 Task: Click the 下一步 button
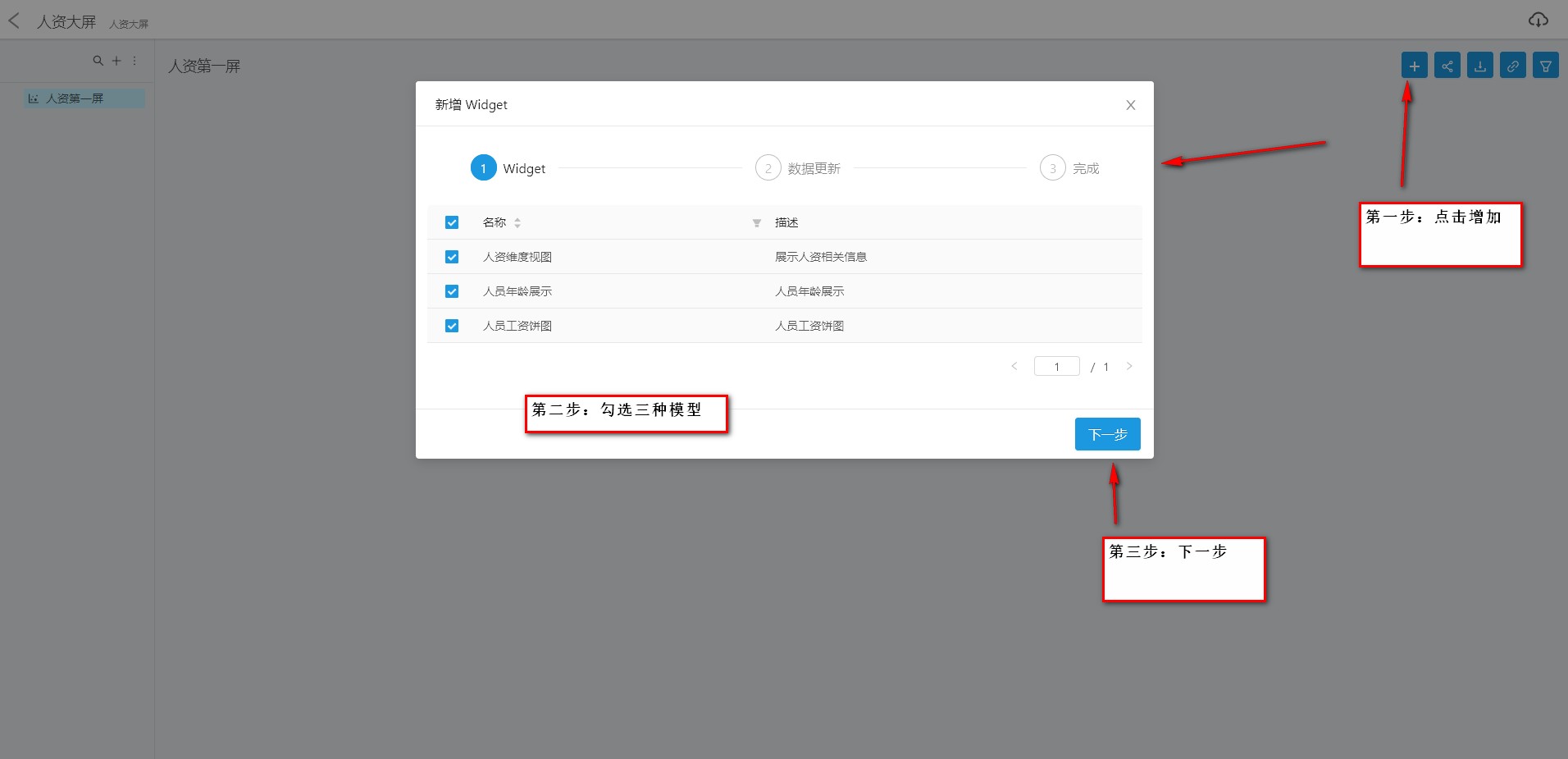(1107, 434)
